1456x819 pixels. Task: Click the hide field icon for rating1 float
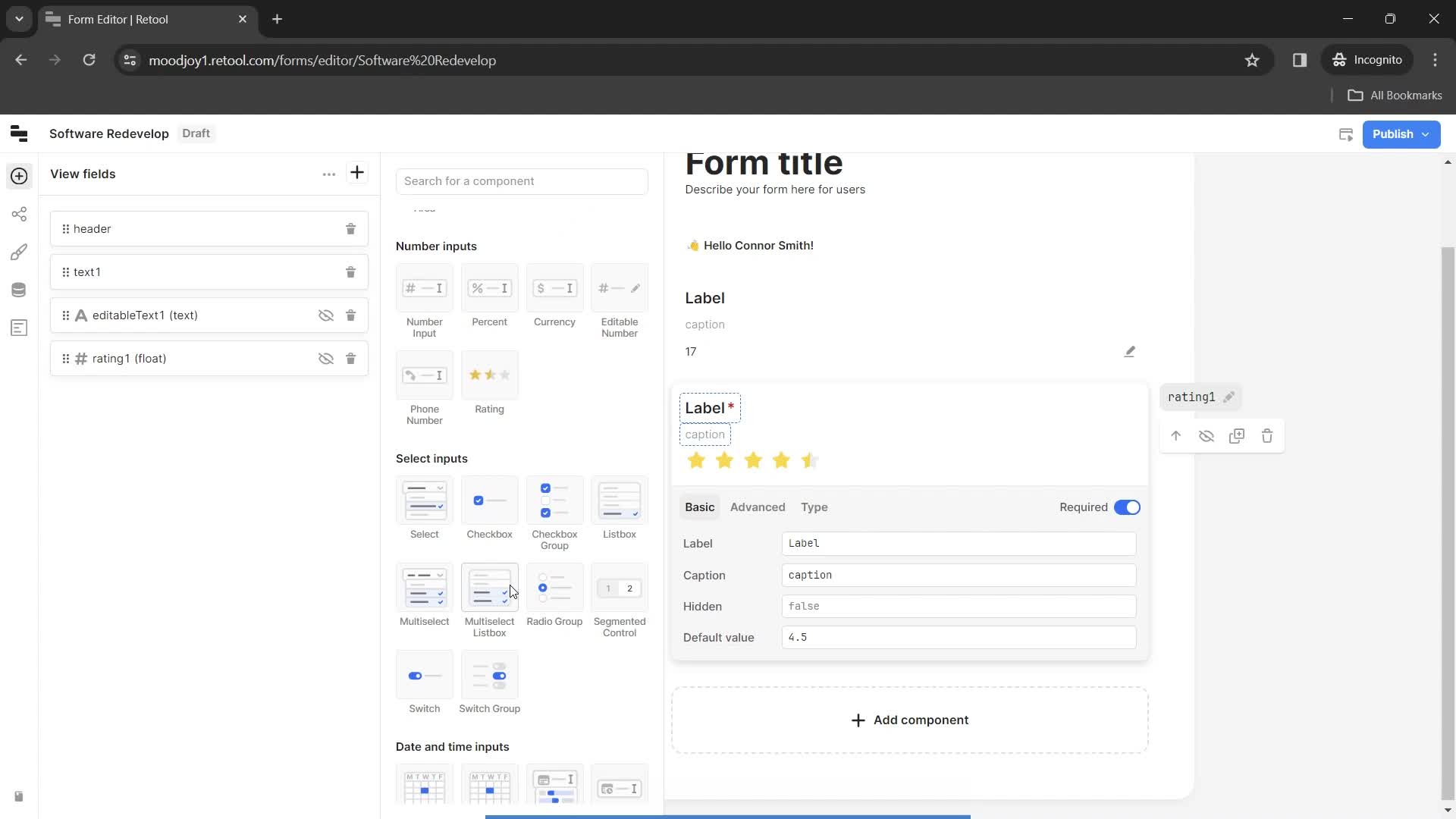(326, 358)
